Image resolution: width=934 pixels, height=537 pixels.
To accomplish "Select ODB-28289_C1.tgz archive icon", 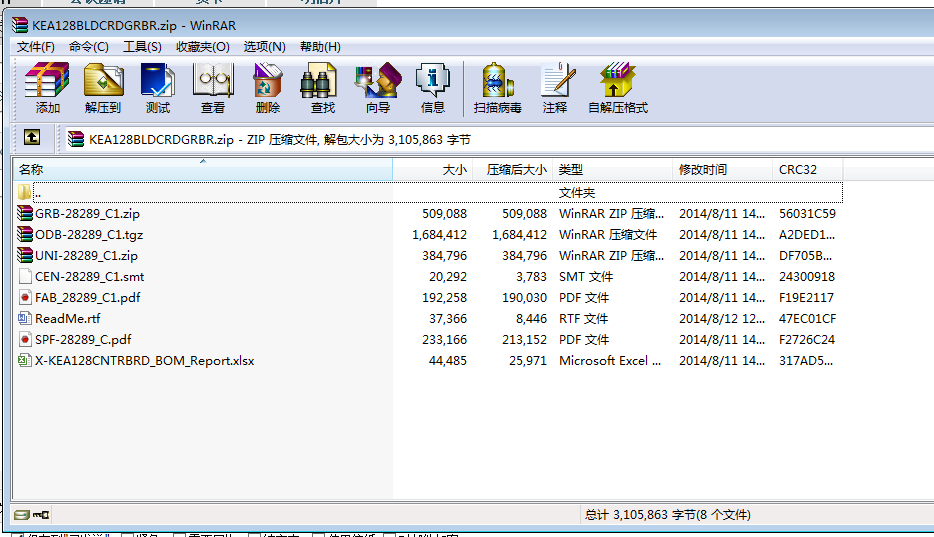I will coord(24,235).
